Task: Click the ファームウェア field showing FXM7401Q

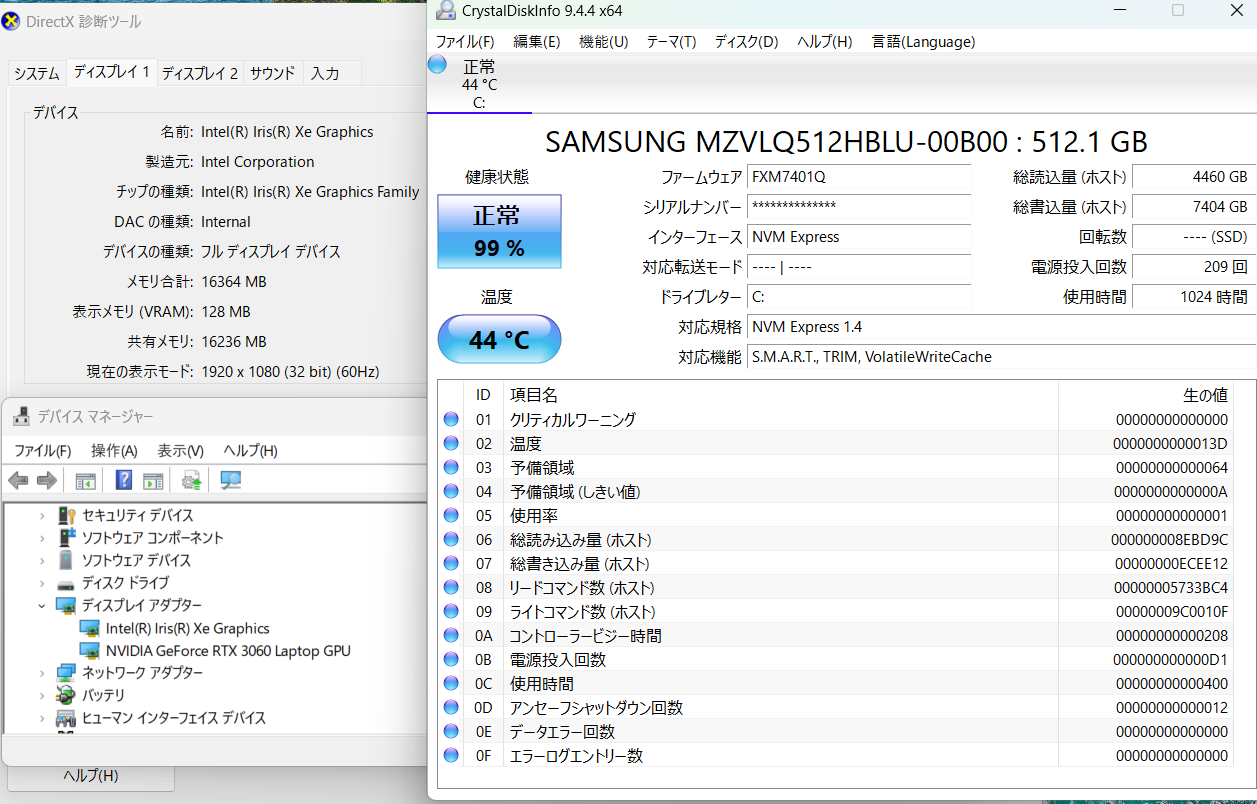Action: coord(859,177)
